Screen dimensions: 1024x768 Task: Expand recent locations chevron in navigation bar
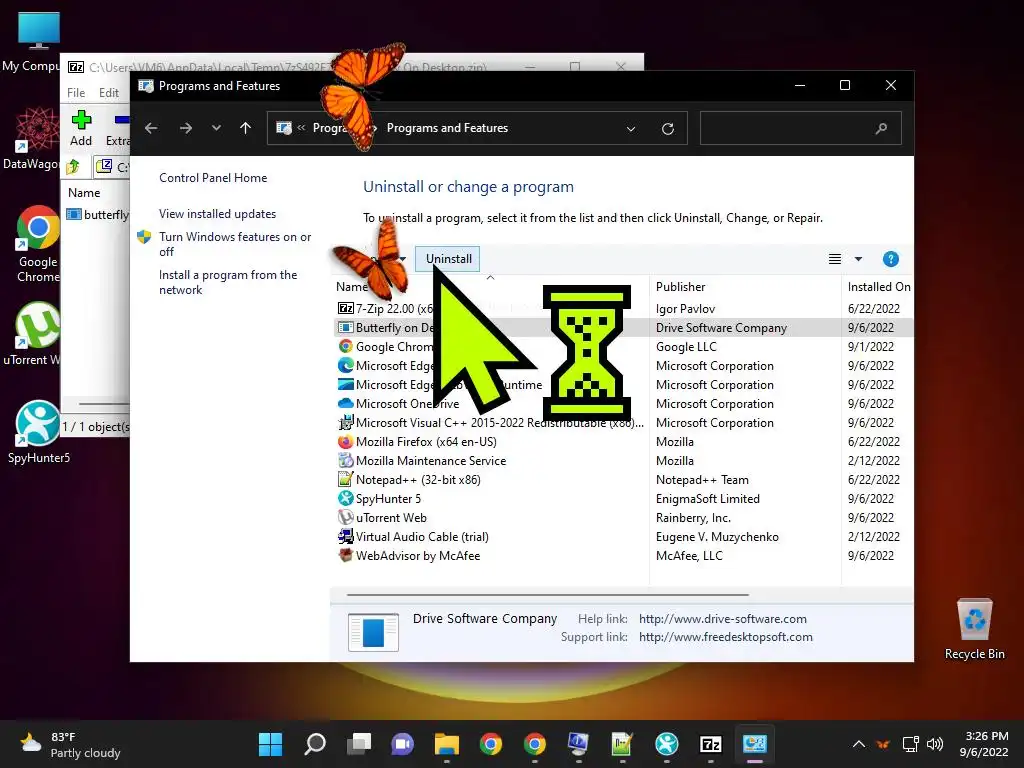[216, 128]
